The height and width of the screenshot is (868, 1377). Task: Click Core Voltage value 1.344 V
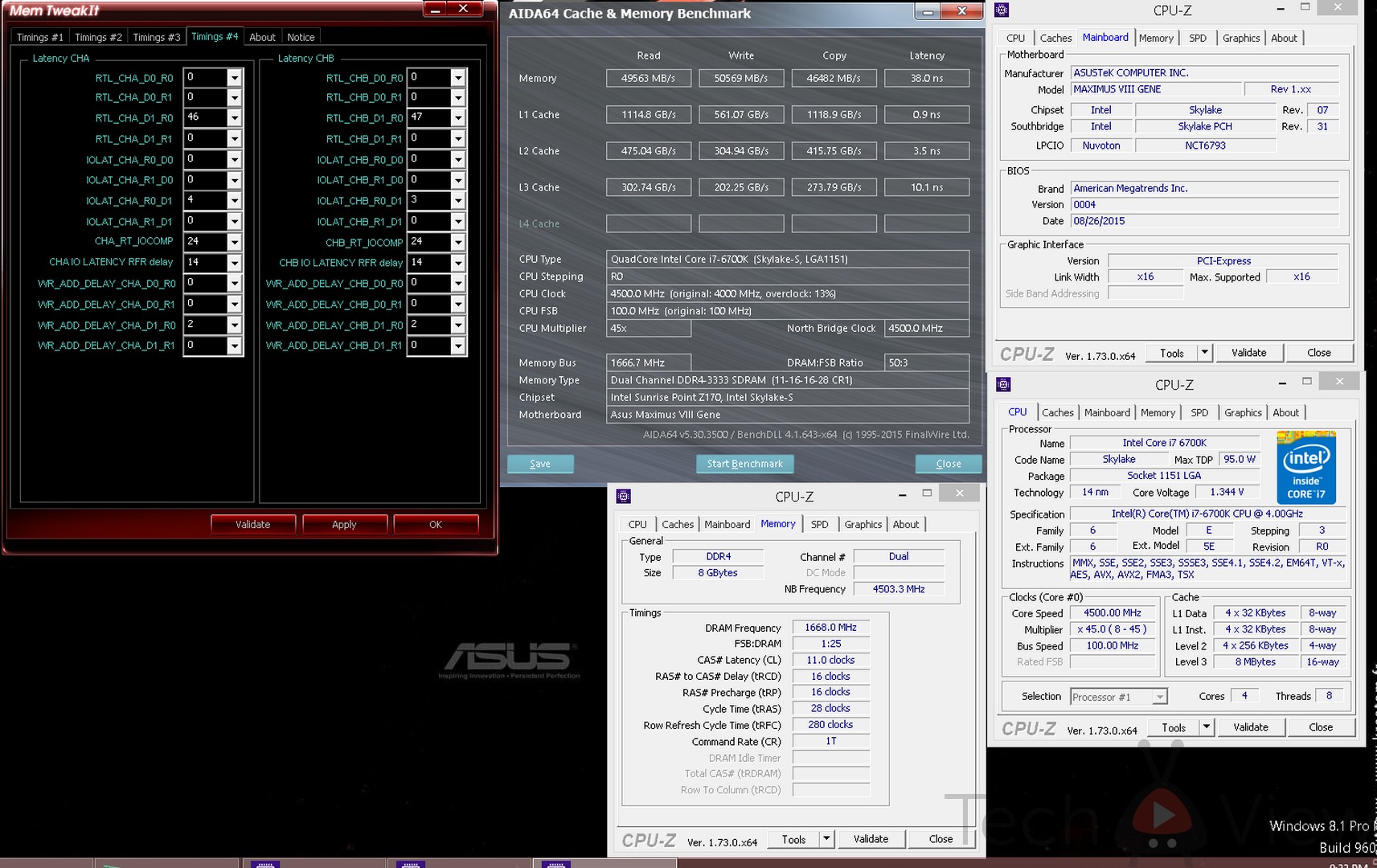(1227, 492)
